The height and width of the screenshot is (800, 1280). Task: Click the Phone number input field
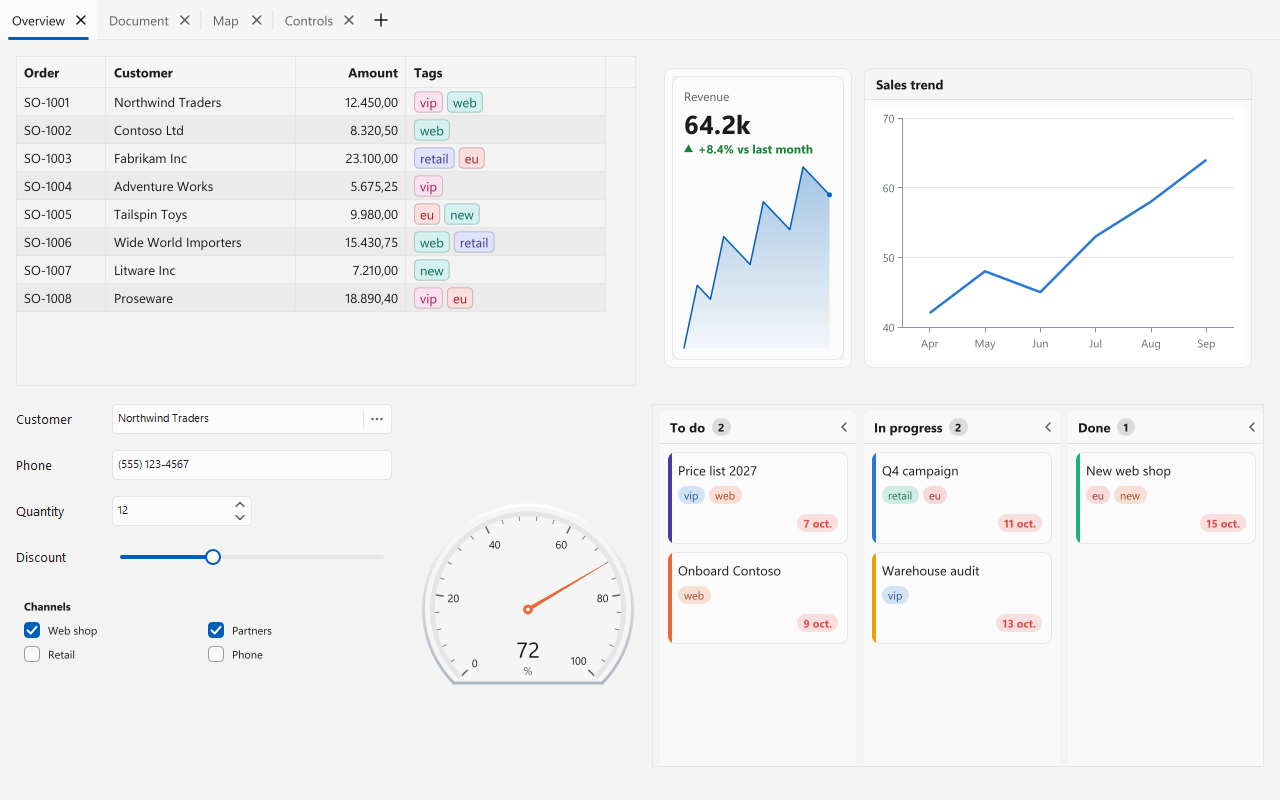coord(252,465)
